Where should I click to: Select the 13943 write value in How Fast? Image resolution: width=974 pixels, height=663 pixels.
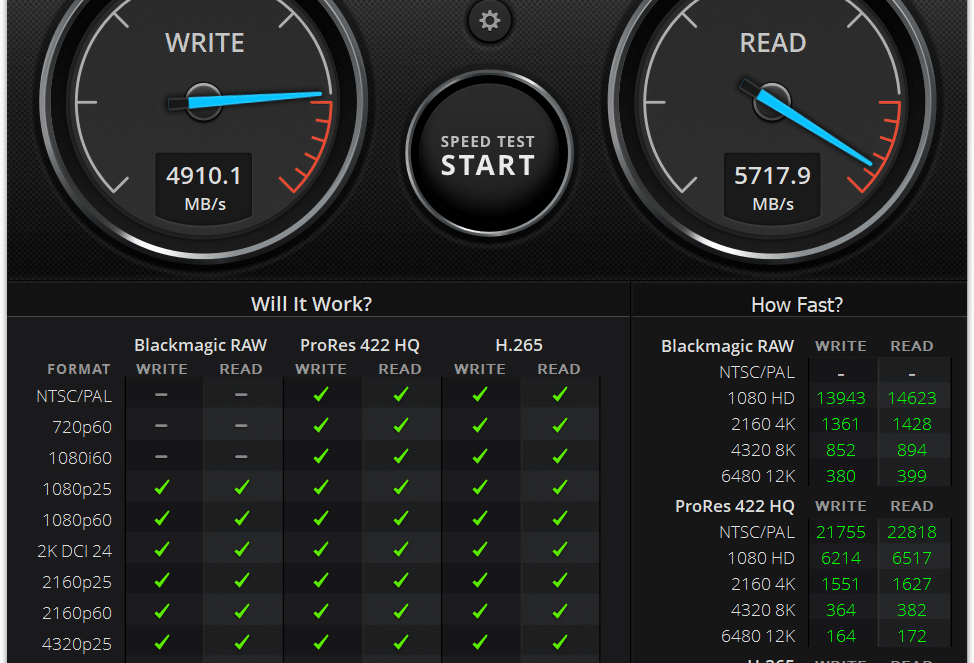pos(840,398)
